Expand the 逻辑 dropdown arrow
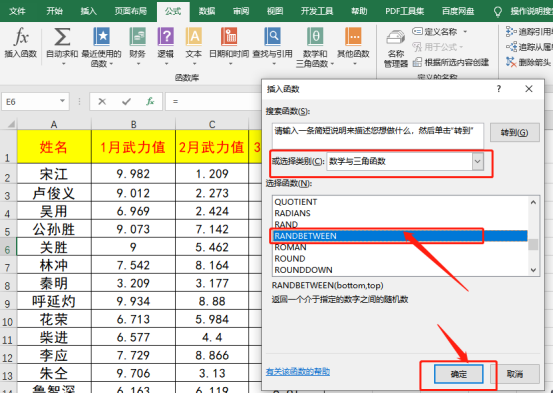Image resolution: width=554 pixels, height=394 pixels. [166, 64]
